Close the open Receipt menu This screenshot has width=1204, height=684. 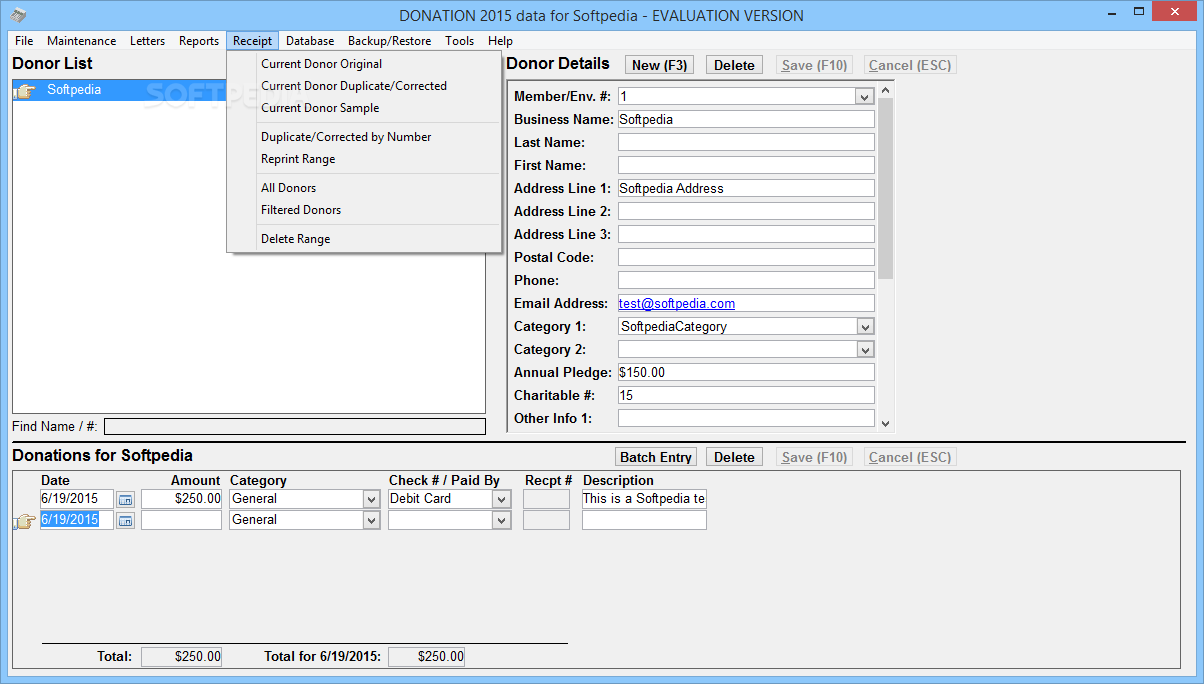coord(253,41)
